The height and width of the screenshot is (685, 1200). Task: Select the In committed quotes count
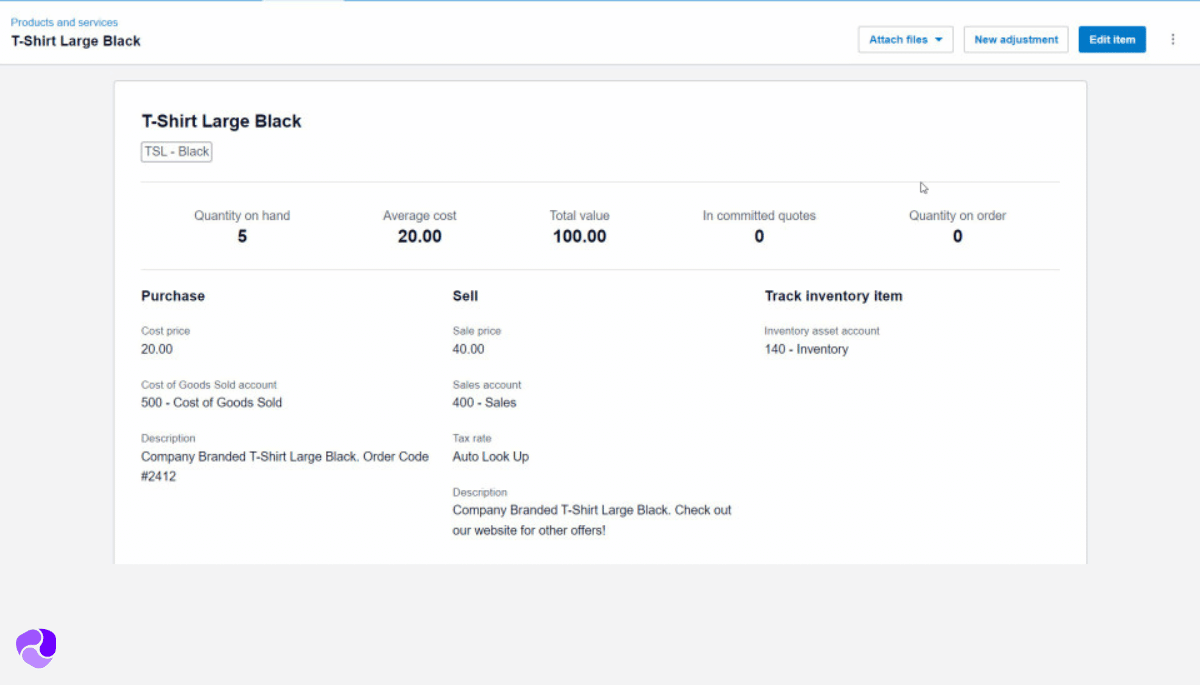(759, 237)
